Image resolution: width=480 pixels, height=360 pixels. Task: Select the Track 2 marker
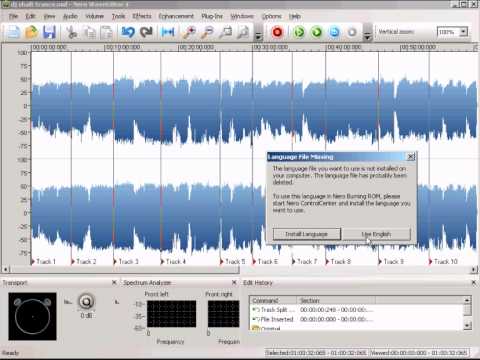click(x=84, y=262)
